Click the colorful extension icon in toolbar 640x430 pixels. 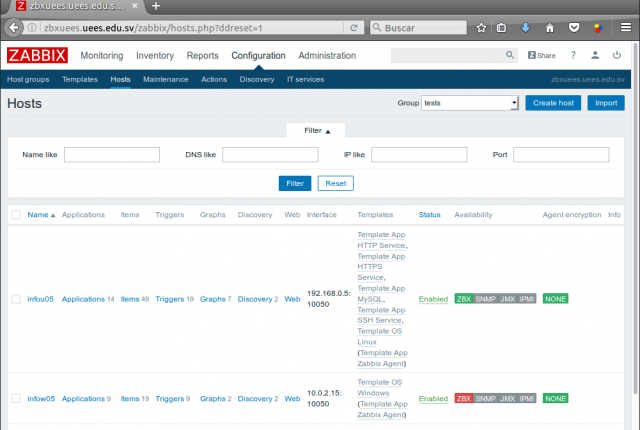pos(598,28)
